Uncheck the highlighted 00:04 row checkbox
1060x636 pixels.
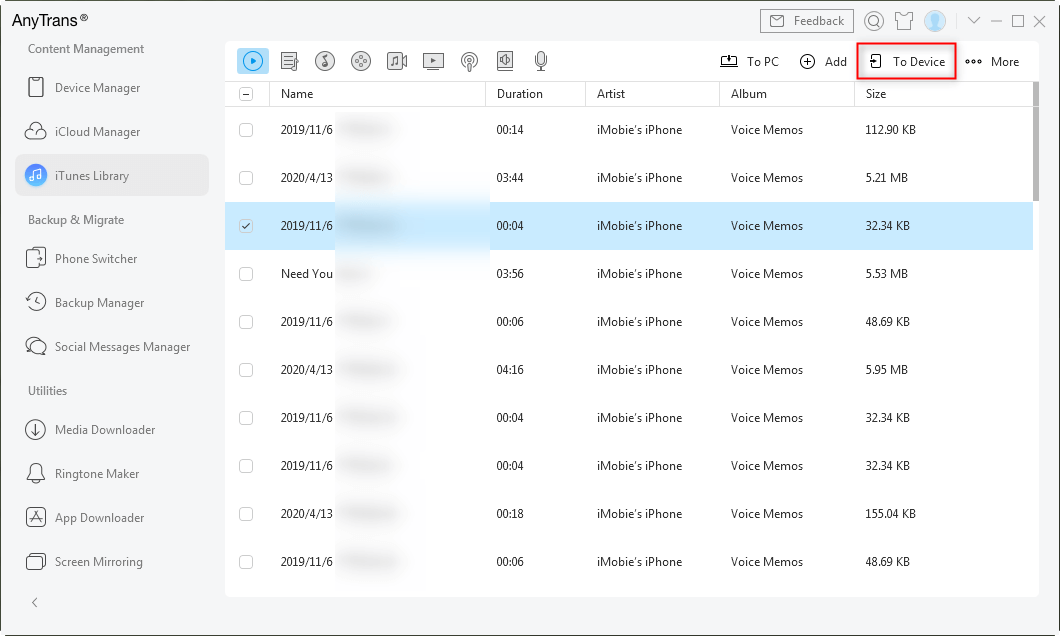(x=246, y=226)
